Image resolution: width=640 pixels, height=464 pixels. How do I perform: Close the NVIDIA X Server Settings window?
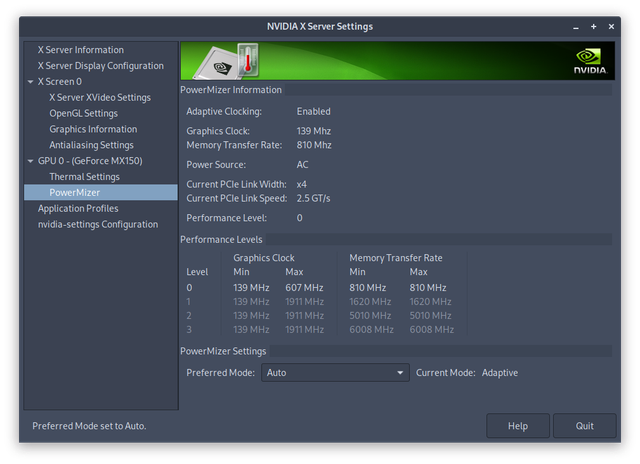611,27
